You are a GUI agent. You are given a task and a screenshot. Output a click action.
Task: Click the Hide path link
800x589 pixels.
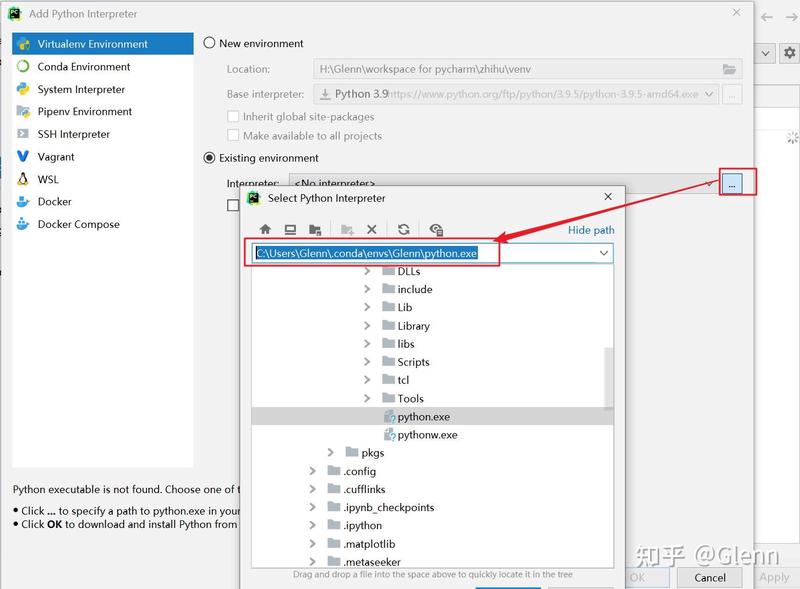click(591, 230)
